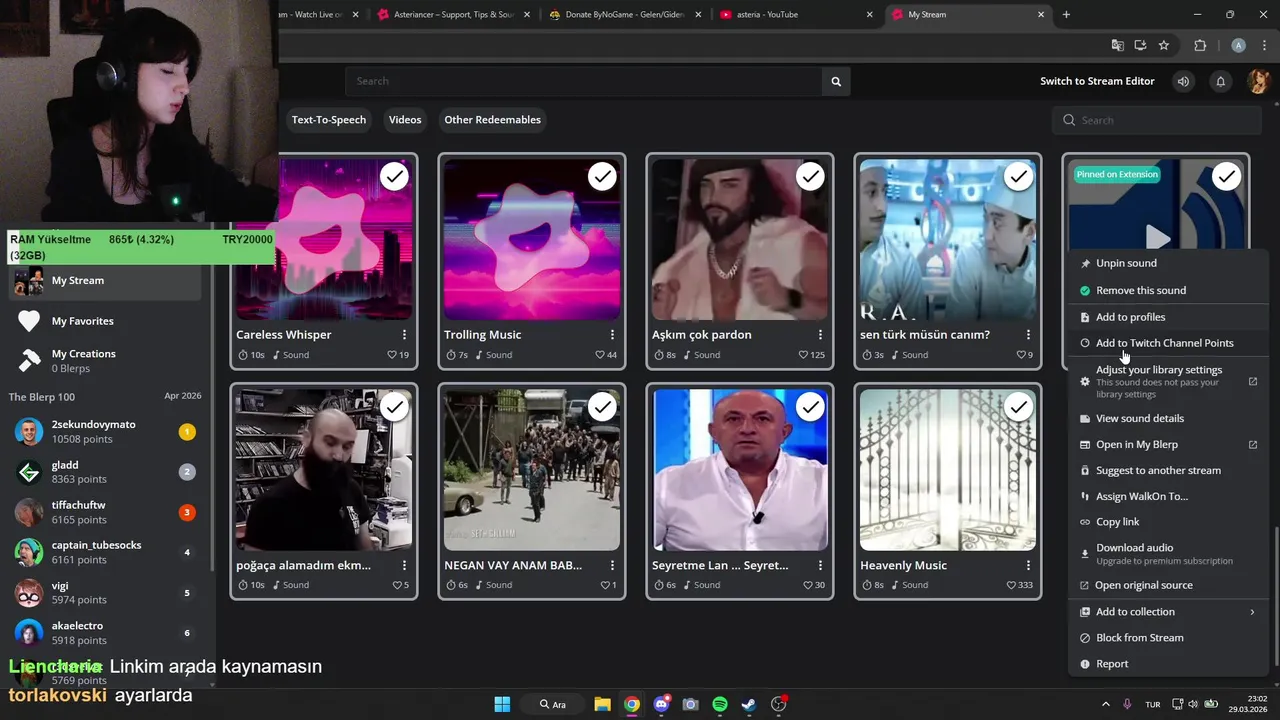The height and width of the screenshot is (720, 1280).
Task: Open three-dot menu for Heavenly Music
Action: click(x=1028, y=565)
